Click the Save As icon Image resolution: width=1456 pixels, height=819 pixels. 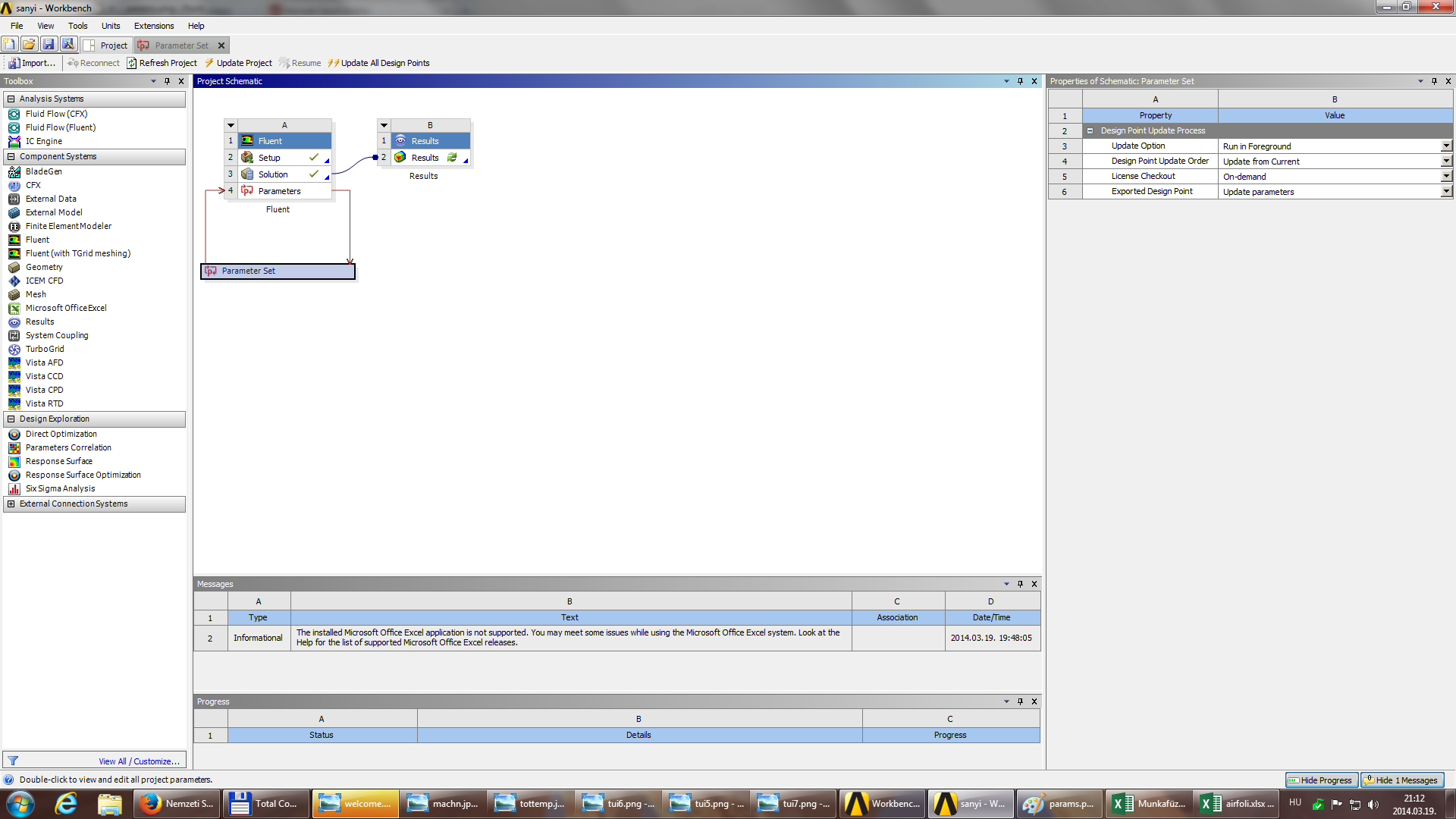[x=68, y=45]
